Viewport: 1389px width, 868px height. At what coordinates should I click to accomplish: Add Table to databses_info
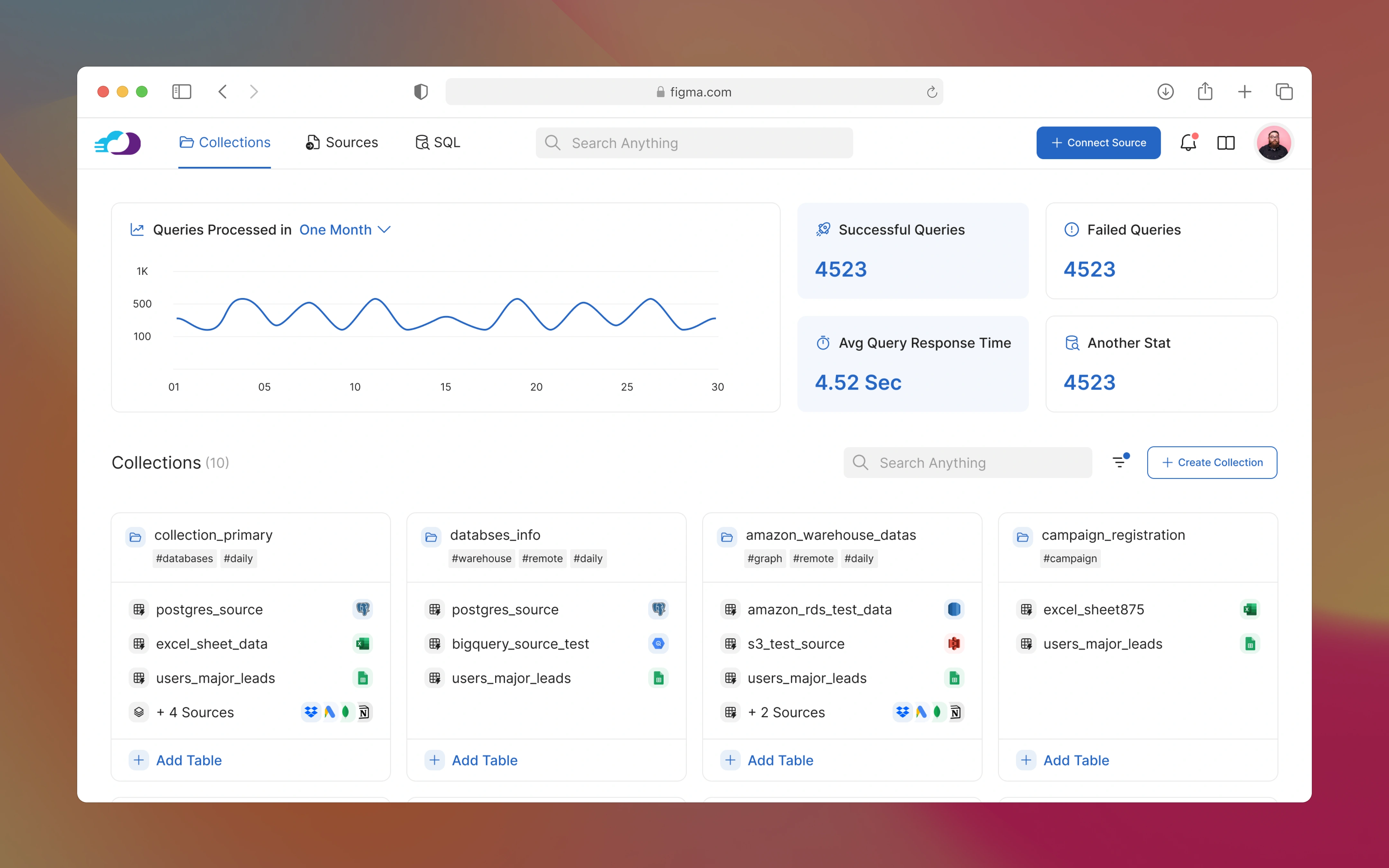click(471, 760)
